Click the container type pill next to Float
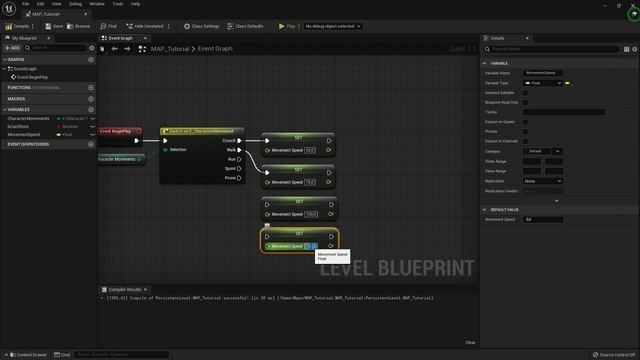The image size is (640, 360). pos(568,83)
